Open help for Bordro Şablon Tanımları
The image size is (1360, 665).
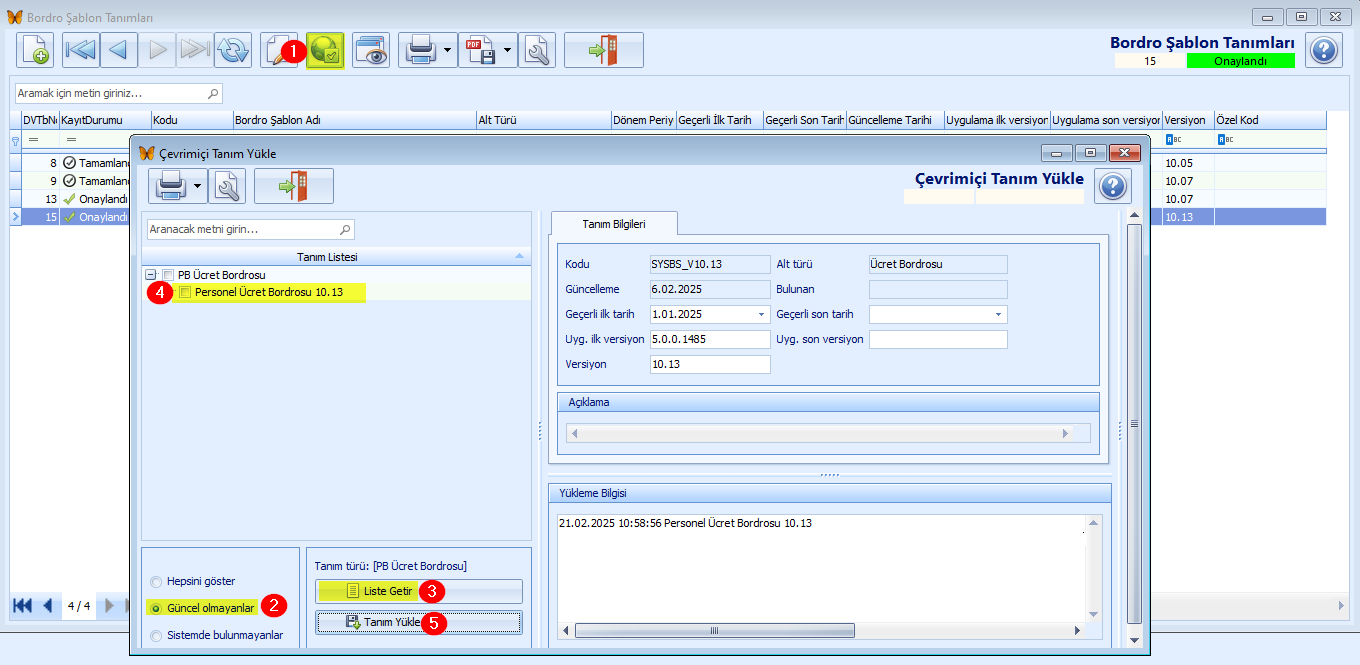(1323, 50)
